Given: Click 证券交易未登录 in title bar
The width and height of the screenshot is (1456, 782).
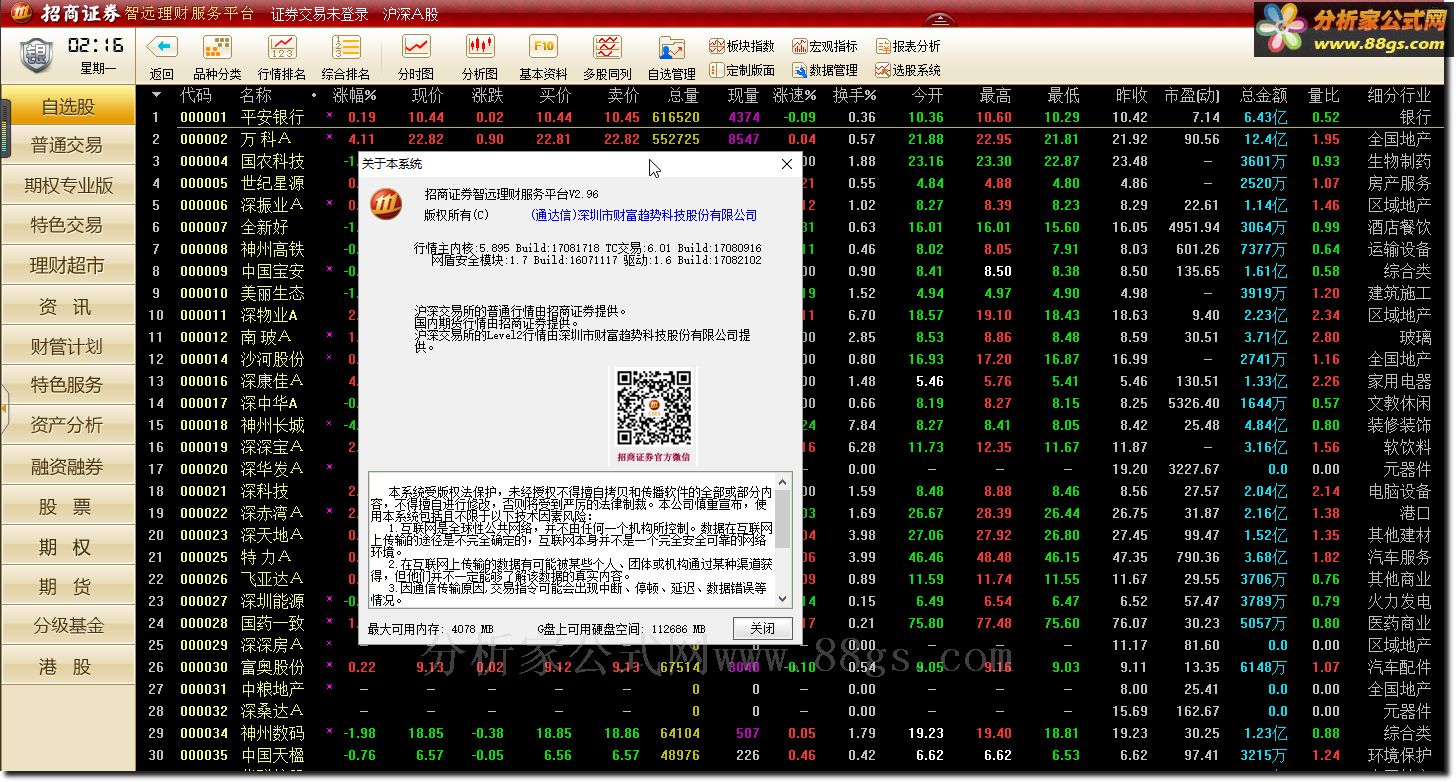Looking at the screenshot, I should pos(320,15).
